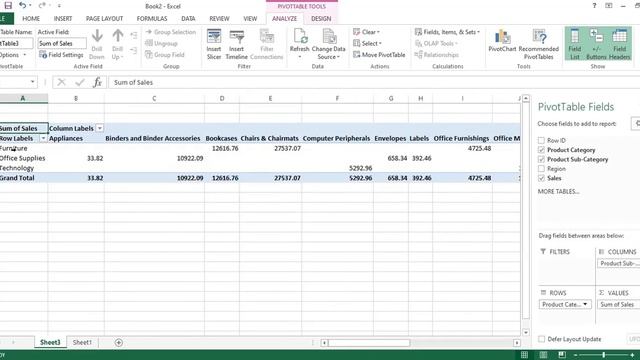This screenshot has width=640, height=360.
Task: Toggle the Field List show button
Action: coord(574,44)
